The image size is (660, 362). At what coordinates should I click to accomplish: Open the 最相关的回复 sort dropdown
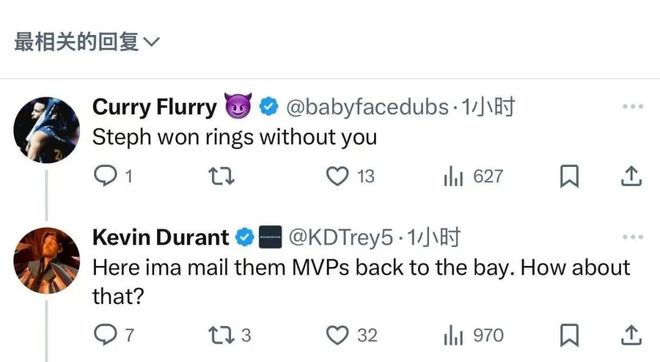pos(87,42)
